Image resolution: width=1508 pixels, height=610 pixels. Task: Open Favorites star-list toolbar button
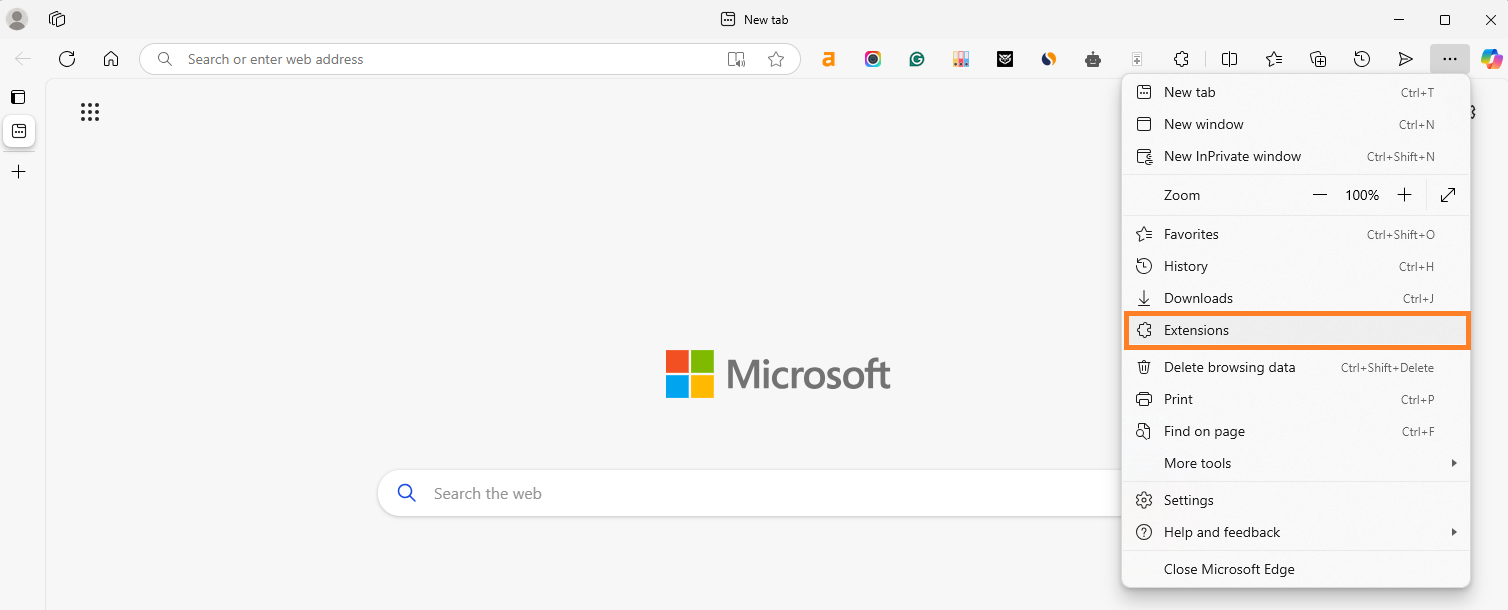(1274, 59)
